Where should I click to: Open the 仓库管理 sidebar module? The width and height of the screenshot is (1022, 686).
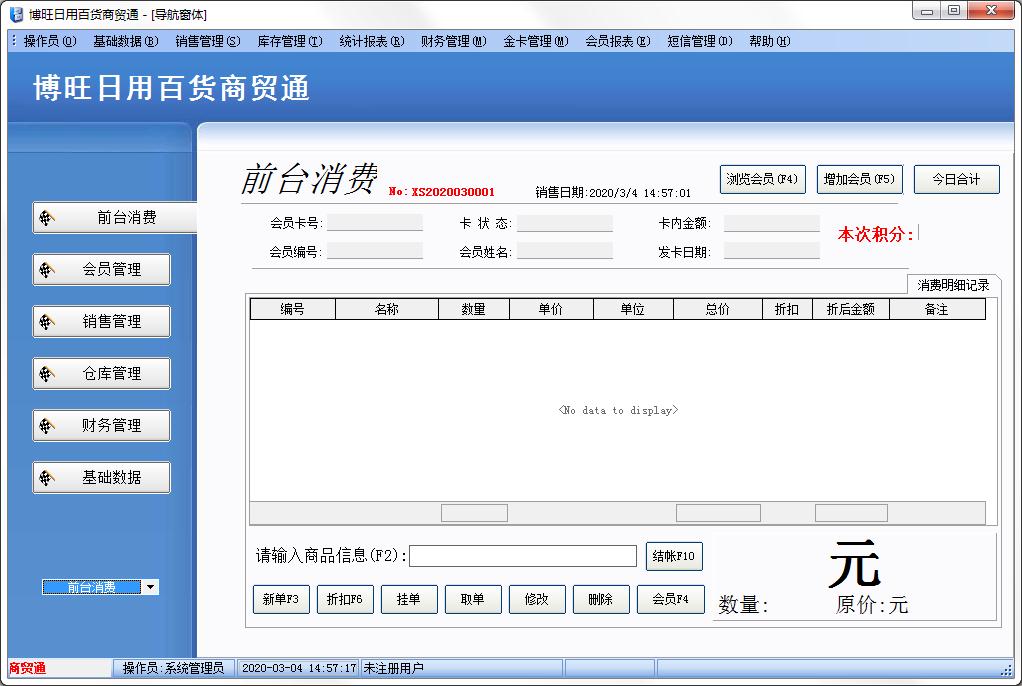pos(102,374)
